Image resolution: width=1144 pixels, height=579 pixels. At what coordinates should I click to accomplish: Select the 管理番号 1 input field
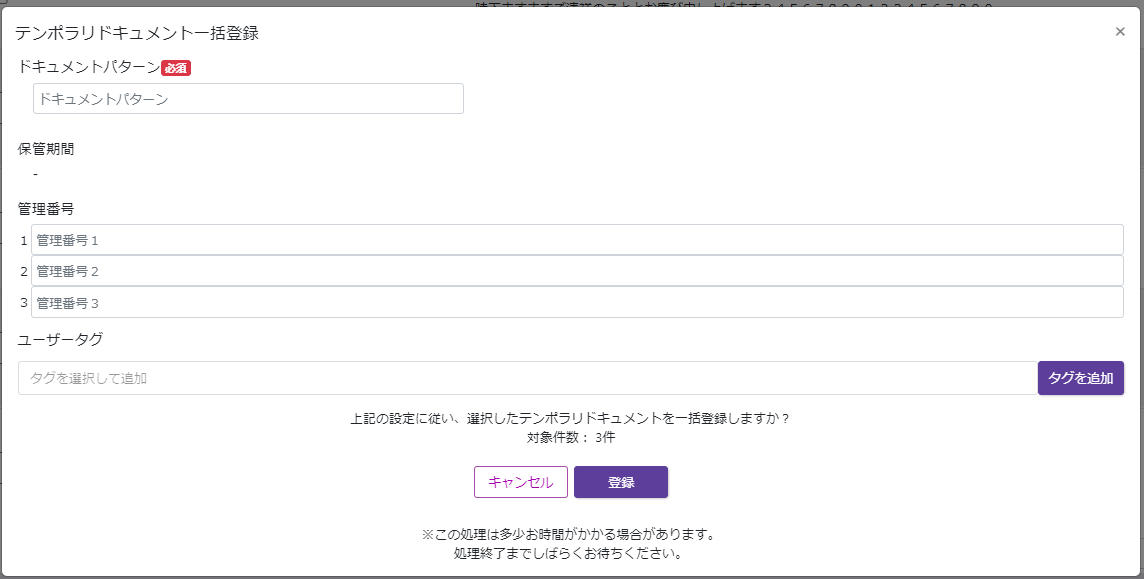point(400,239)
